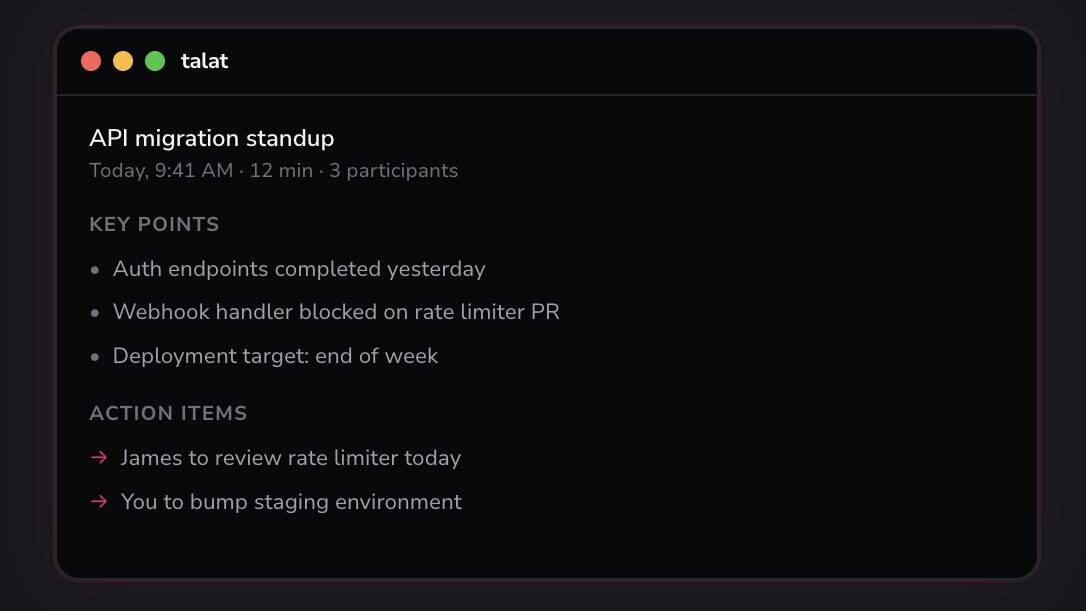Viewport: 1086px width, 611px height.
Task: Click the bullet dot beside Auth endpoints
Action: [95, 270]
